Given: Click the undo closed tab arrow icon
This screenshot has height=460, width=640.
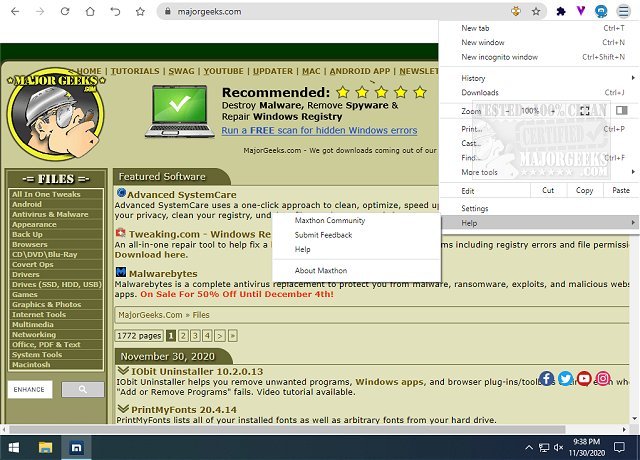Looking at the screenshot, I should 116,11.
